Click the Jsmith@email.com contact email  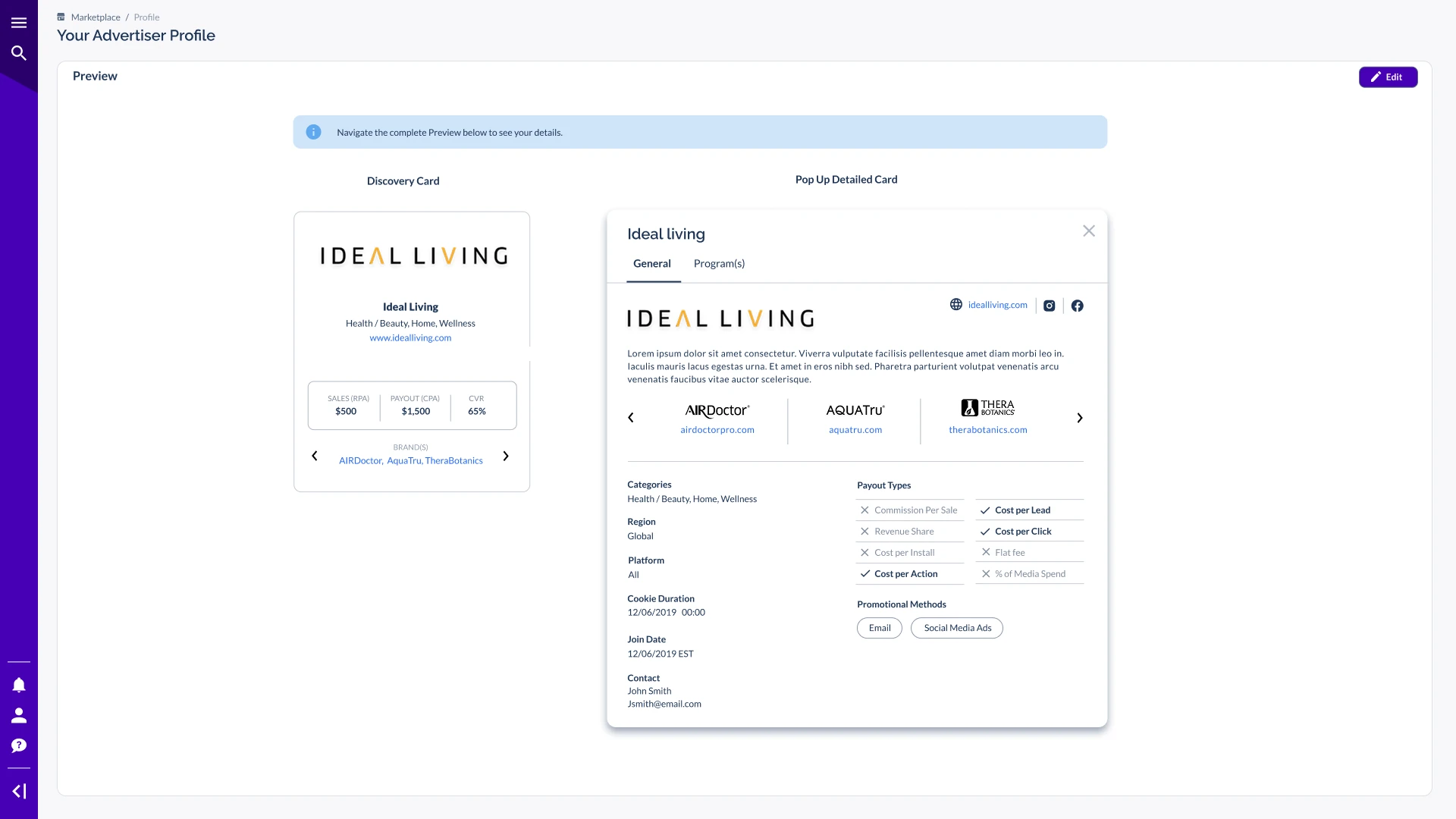pyautogui.click(x=664, y=704)
